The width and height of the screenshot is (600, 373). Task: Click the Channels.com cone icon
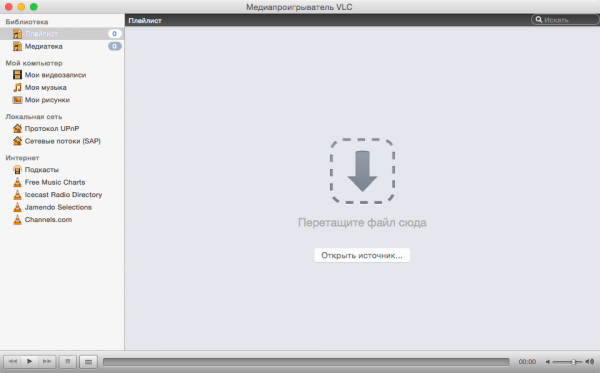click(x=17, y=220)
